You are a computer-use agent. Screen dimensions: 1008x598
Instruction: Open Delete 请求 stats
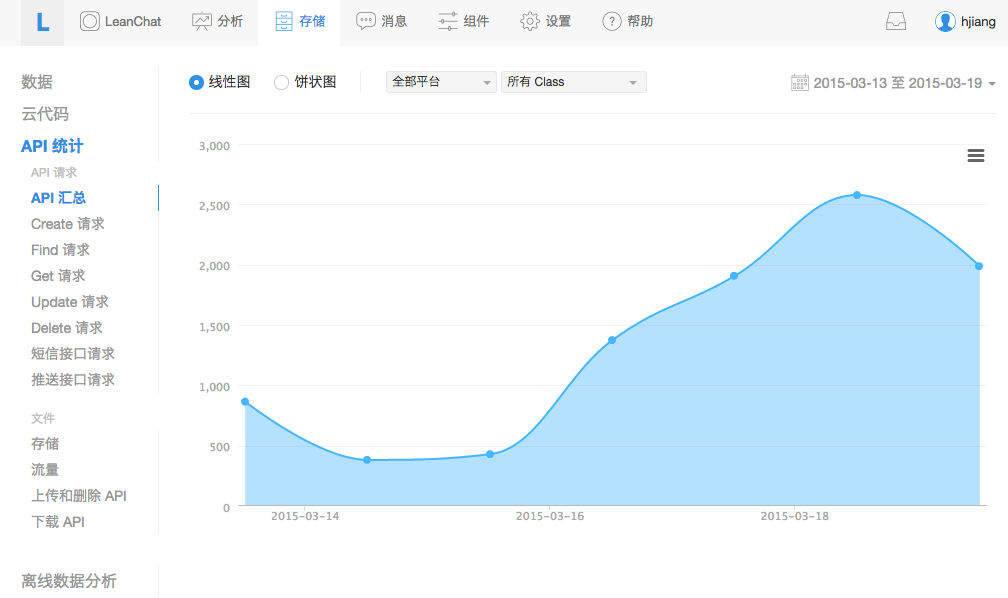67,328
